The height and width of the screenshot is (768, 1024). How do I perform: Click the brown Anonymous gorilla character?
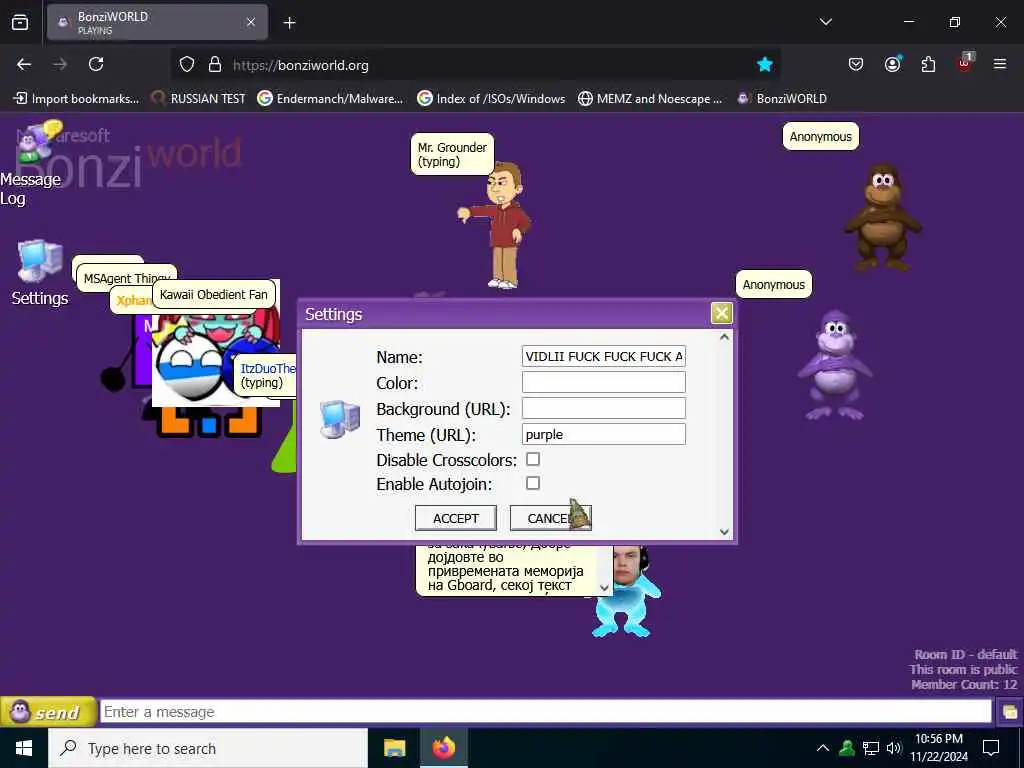click(x=882, y=217)
